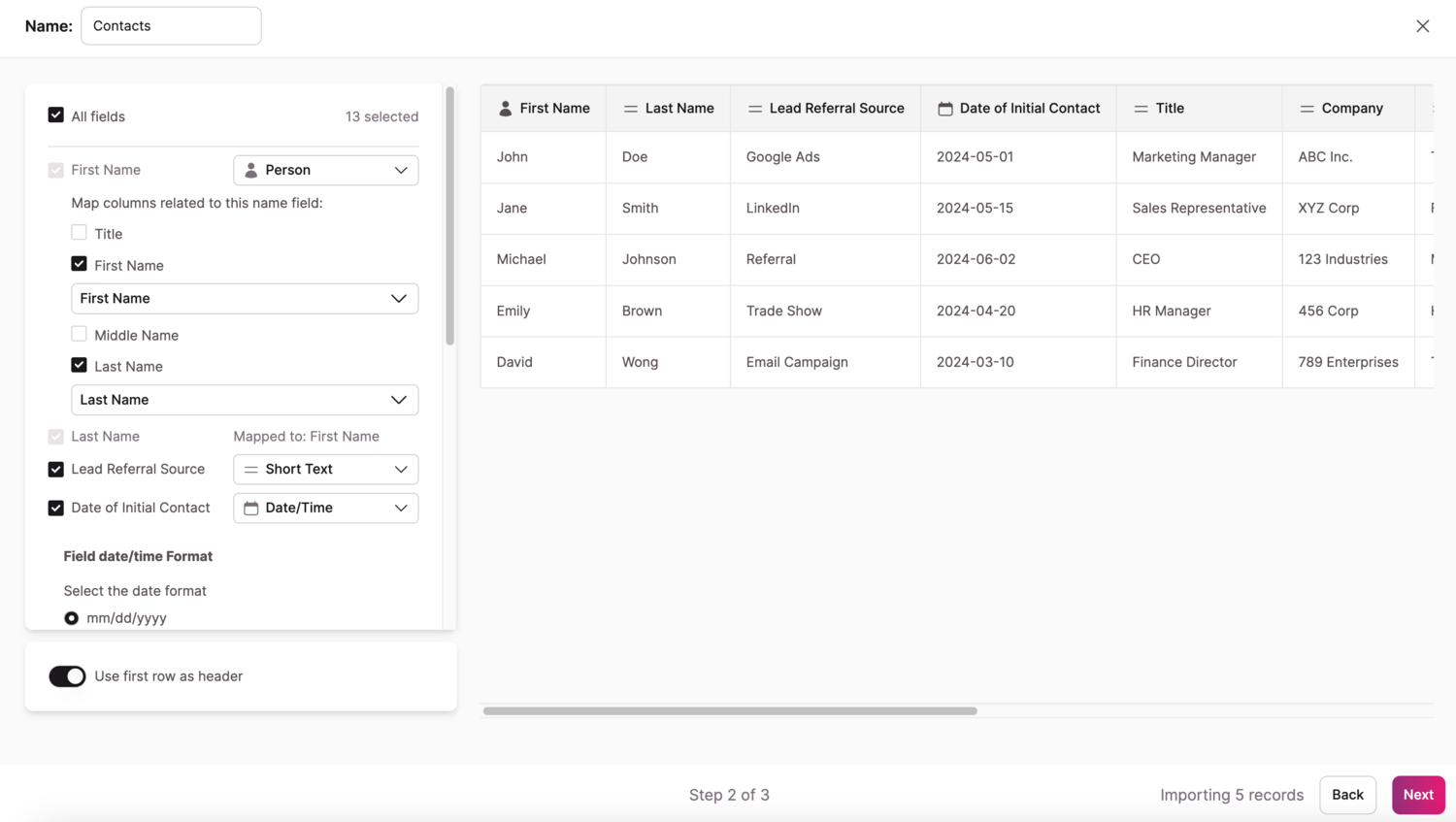Turn off Use first row as header
The height and width of the screenshot is (822, 1456).
click(67, 676)
